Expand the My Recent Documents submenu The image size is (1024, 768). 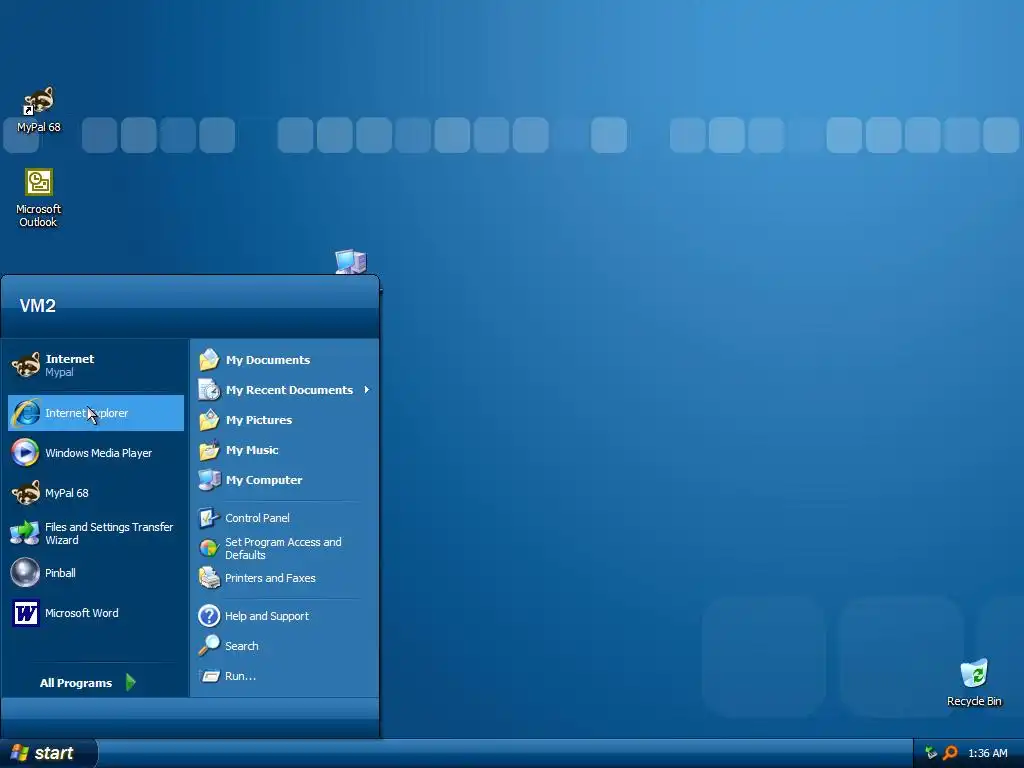pos(285,390)
